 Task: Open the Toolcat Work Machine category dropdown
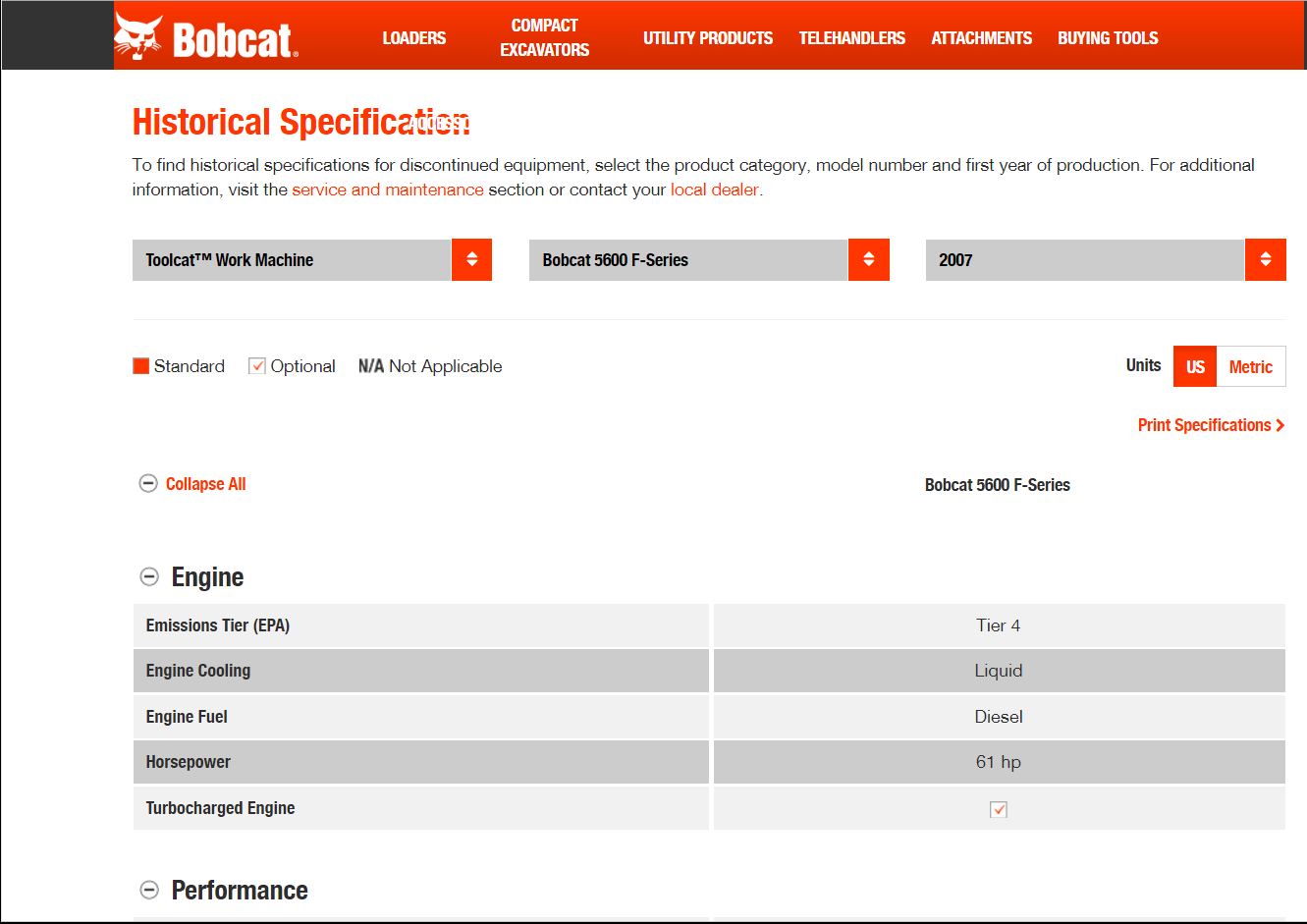pos(292,260)
